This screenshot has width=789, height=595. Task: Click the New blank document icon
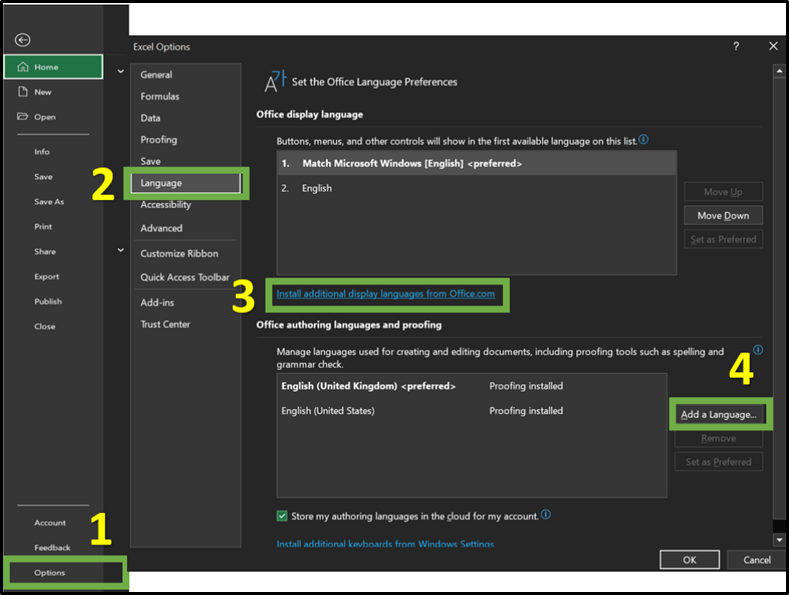coord(23,92)
